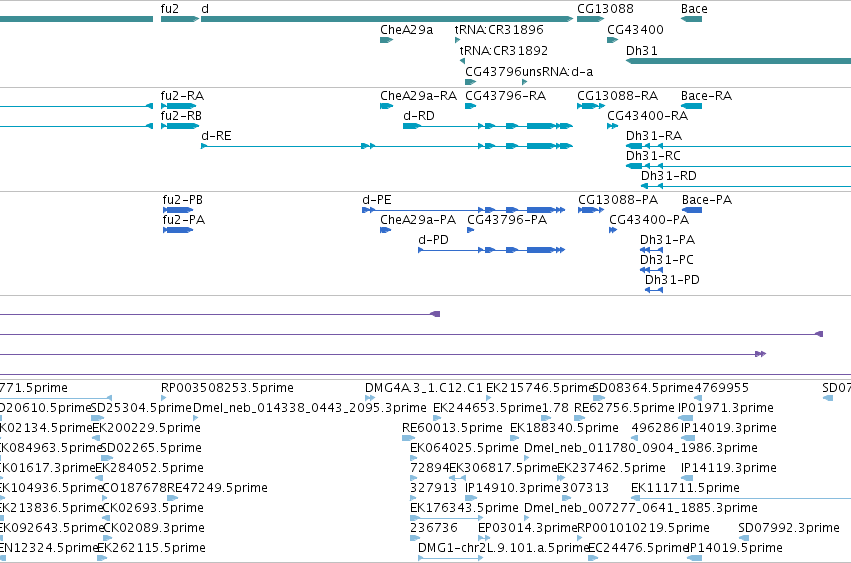Viewport: 851px width, 563px height.
Task: Click EST label Dmel_neb_014338_0443_2095.3prime
Action: [x=309, y=408]
